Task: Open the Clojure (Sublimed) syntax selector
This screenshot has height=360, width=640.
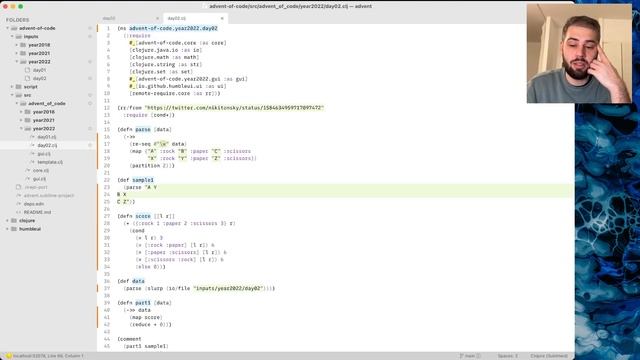Action: pyautogui.click(x=549, y=356)
